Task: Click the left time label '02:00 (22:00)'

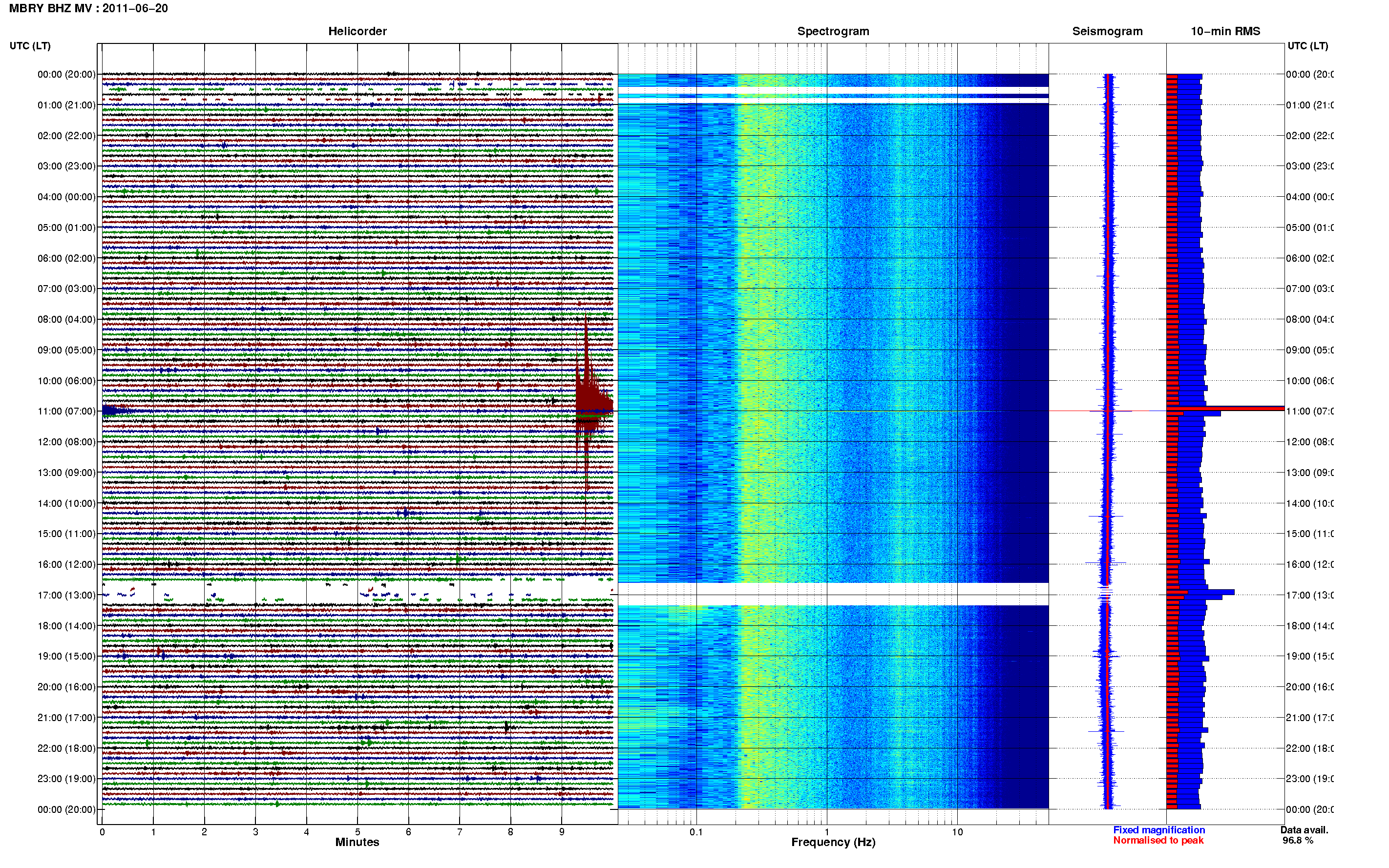Action: (x=66, y=136)
